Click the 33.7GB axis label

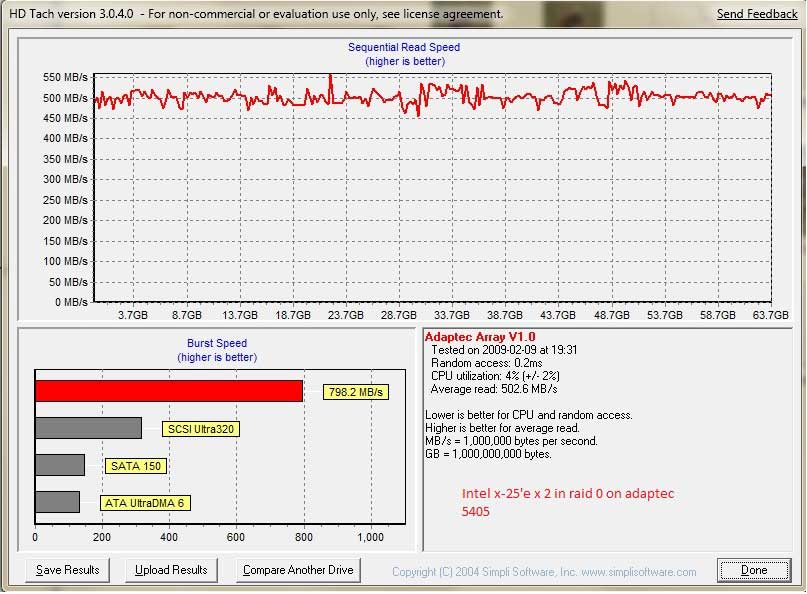tap(451, 315)
